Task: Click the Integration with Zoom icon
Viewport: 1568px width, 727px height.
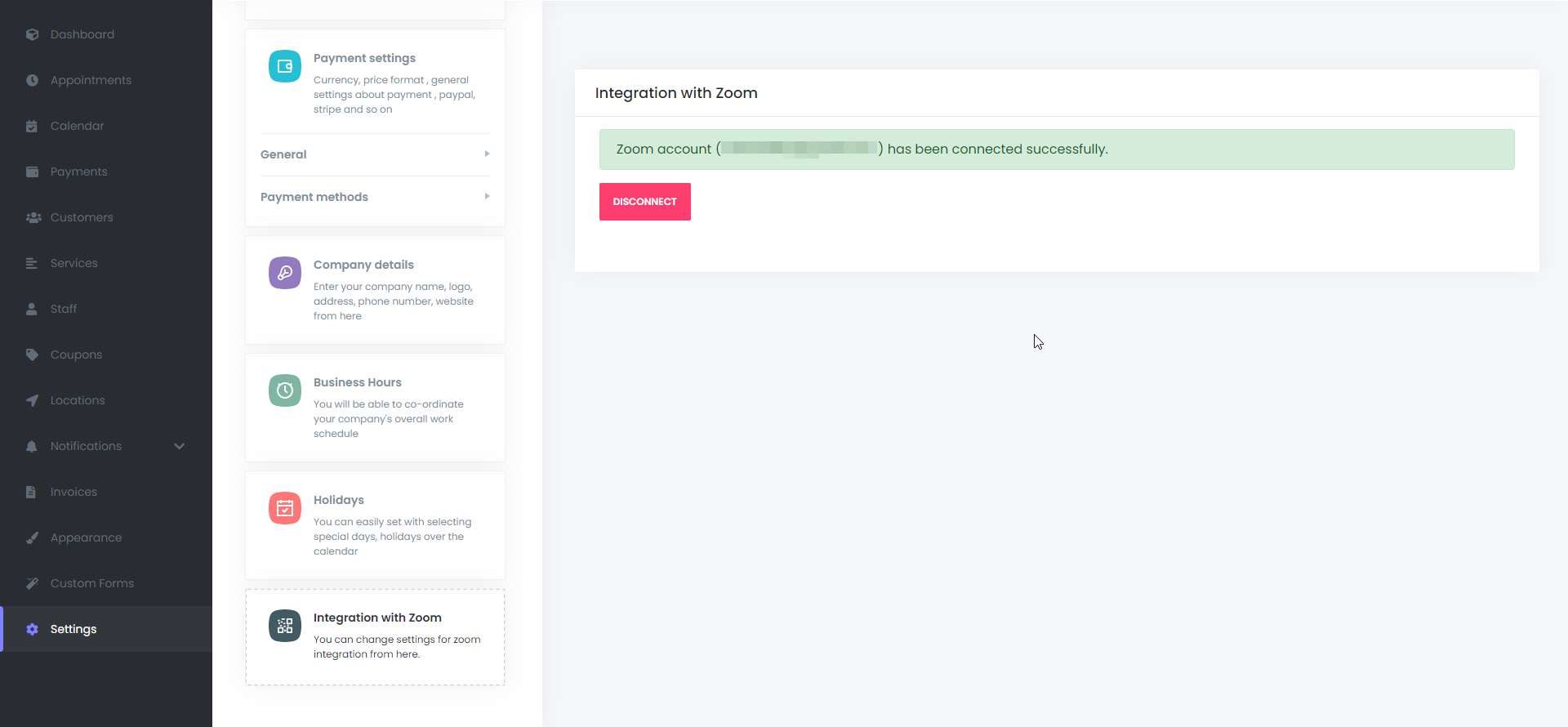Action: pos(285,626)
